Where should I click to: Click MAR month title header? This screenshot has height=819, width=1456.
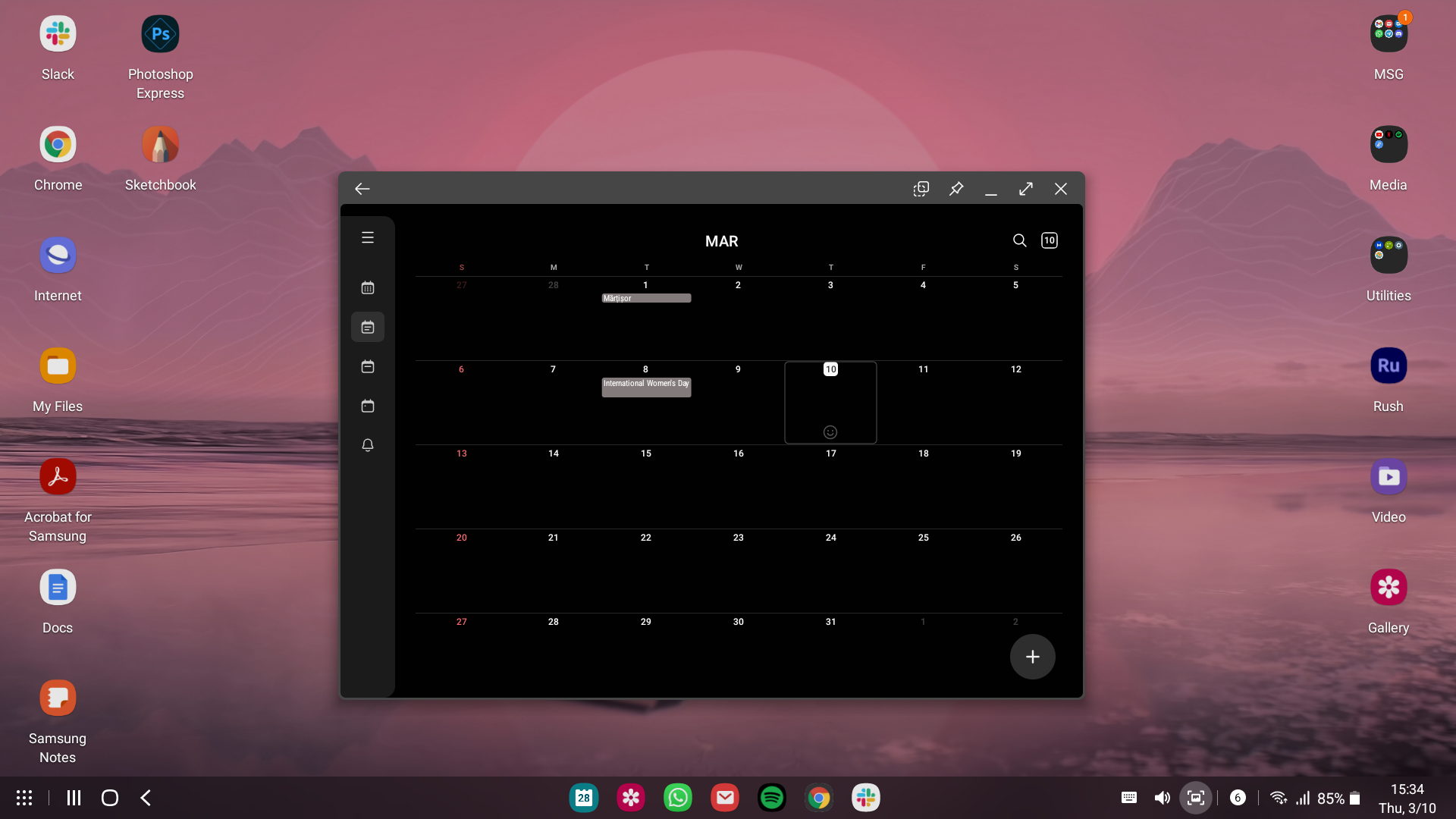coord(721,241)
